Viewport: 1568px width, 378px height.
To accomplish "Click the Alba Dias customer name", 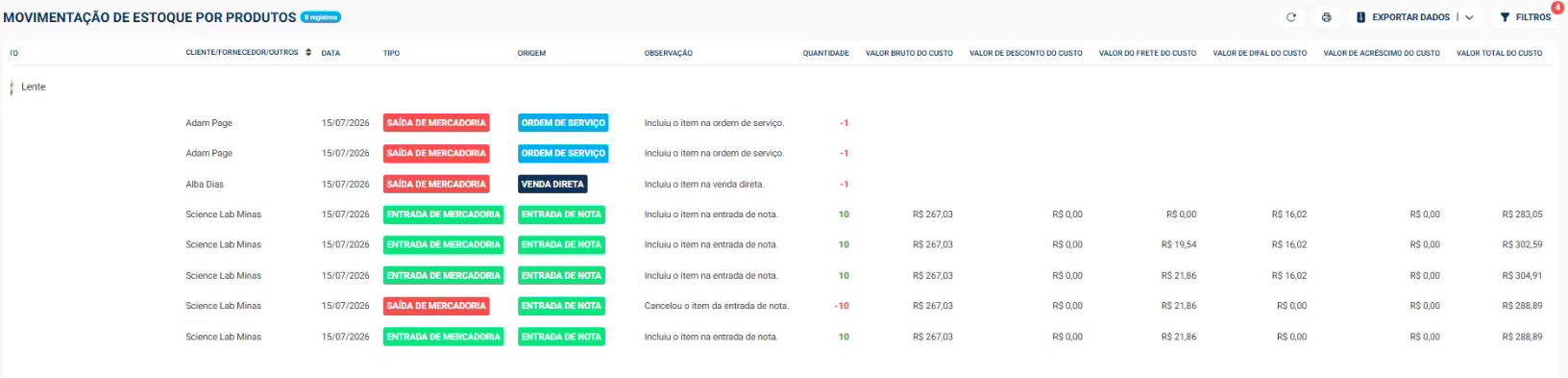I will click(205, 184).
